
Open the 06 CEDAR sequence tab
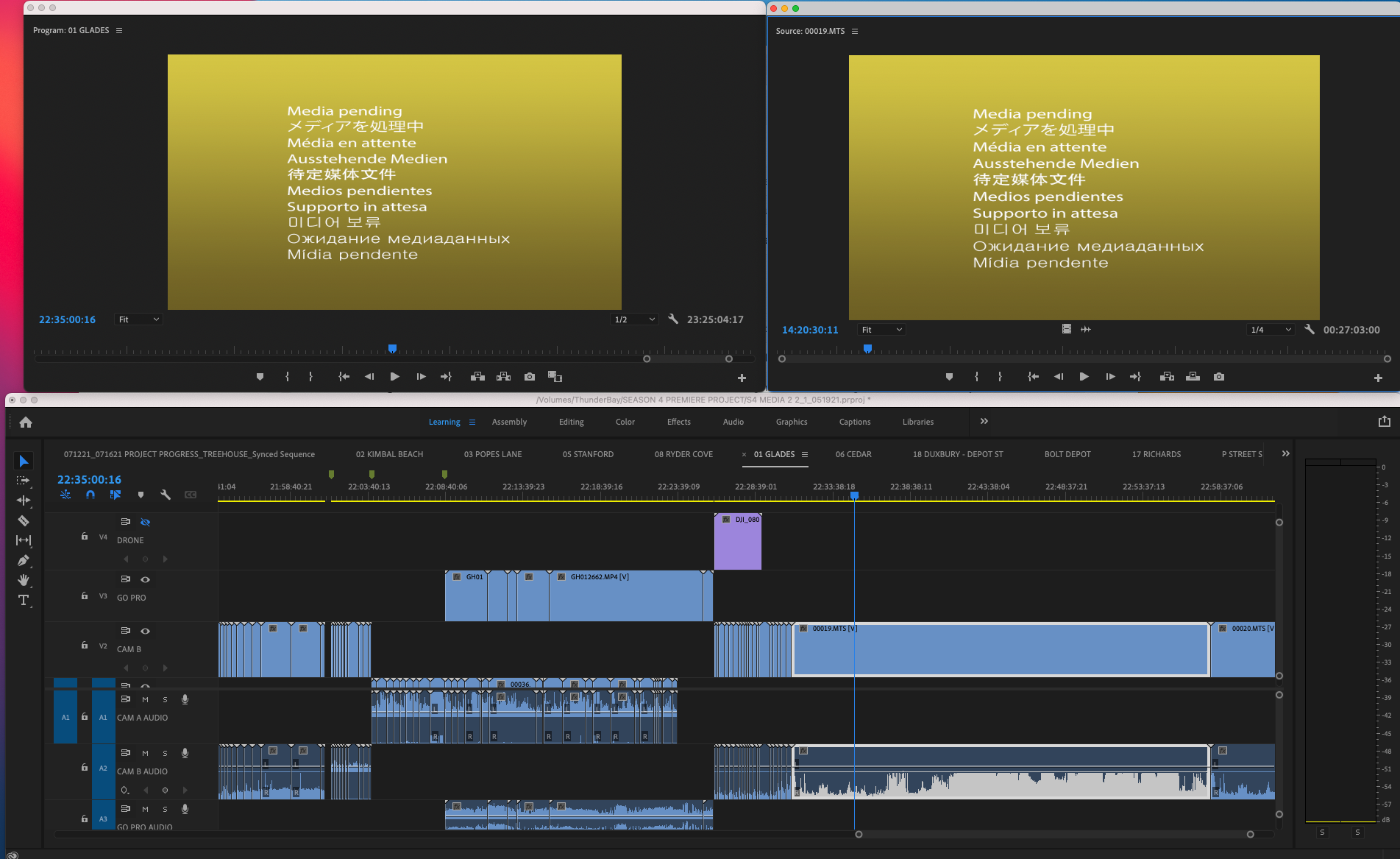(853, 454)
